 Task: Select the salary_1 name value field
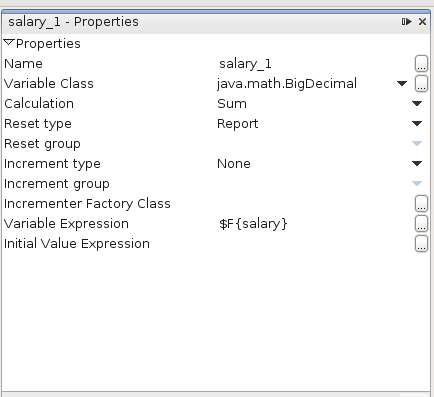[x=315, y=64]
